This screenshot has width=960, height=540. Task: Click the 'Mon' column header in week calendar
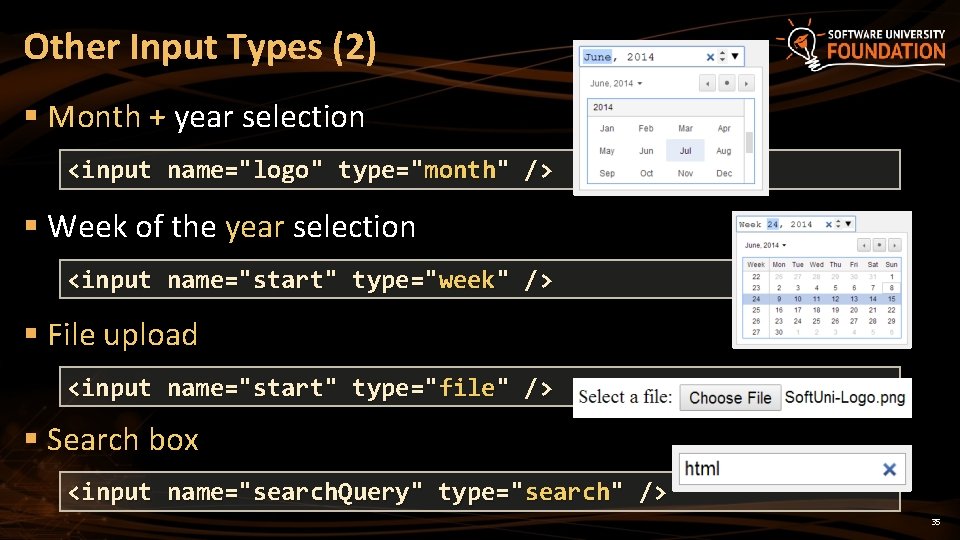point(779,264)
